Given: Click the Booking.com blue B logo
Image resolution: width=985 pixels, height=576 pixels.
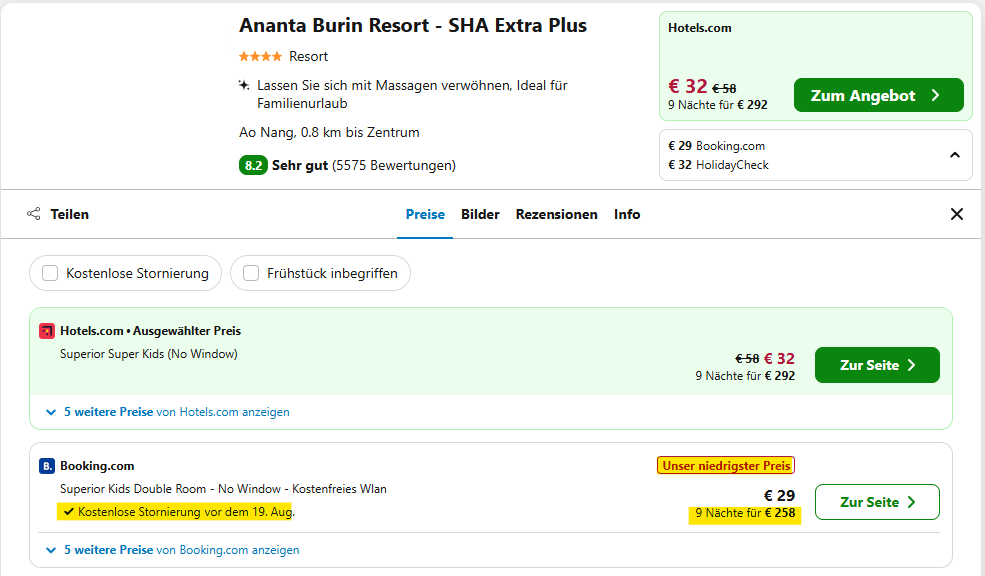Looking at the screenshot, I should 46,466.
